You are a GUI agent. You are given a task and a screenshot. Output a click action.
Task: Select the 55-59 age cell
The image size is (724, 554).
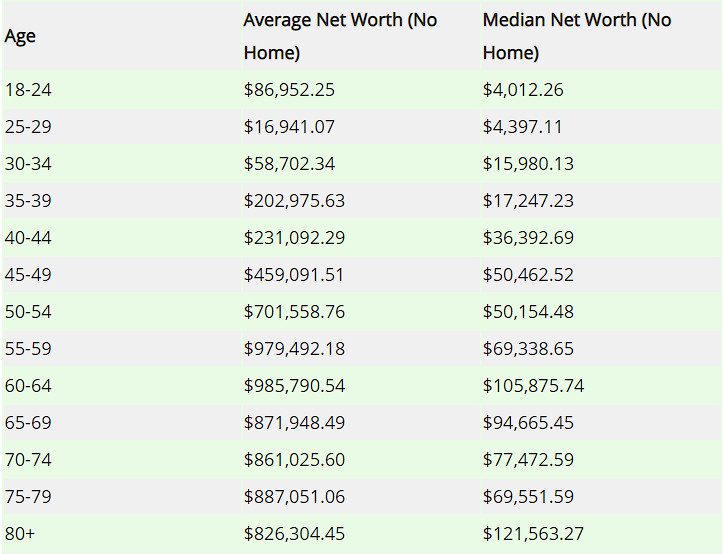tap(27, 349)
